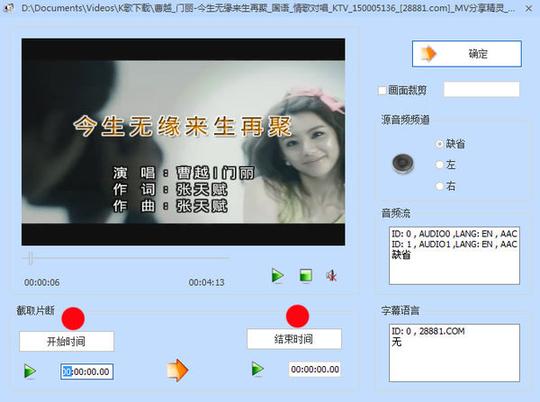Play the video preview

click(x=278, y=275)
